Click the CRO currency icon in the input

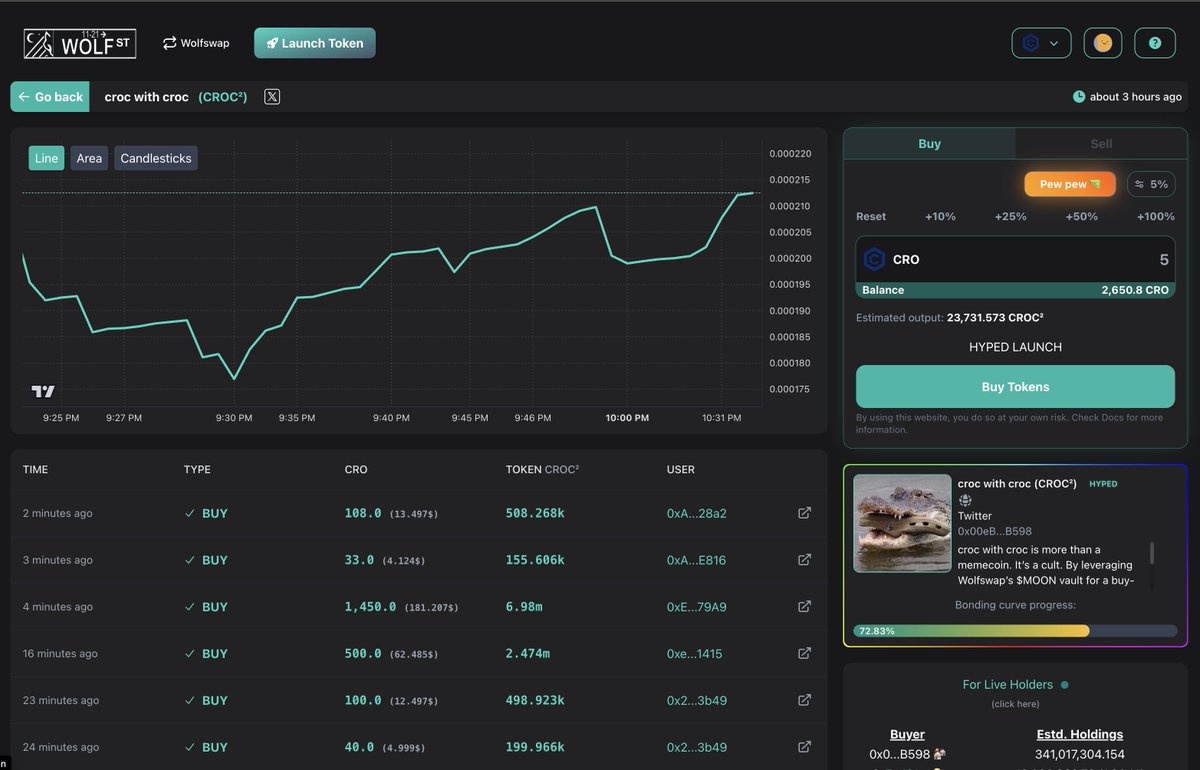click(874, 259)
